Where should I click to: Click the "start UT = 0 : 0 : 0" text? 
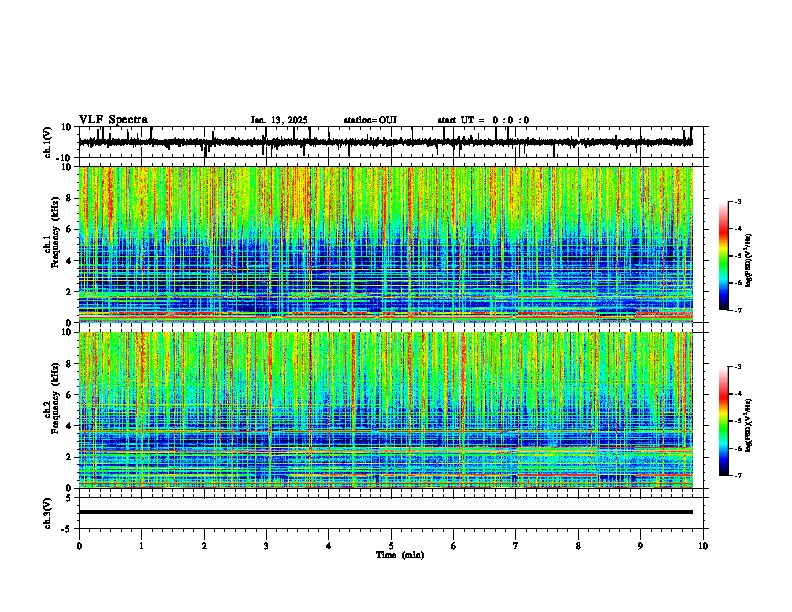(x=483, y=120)
